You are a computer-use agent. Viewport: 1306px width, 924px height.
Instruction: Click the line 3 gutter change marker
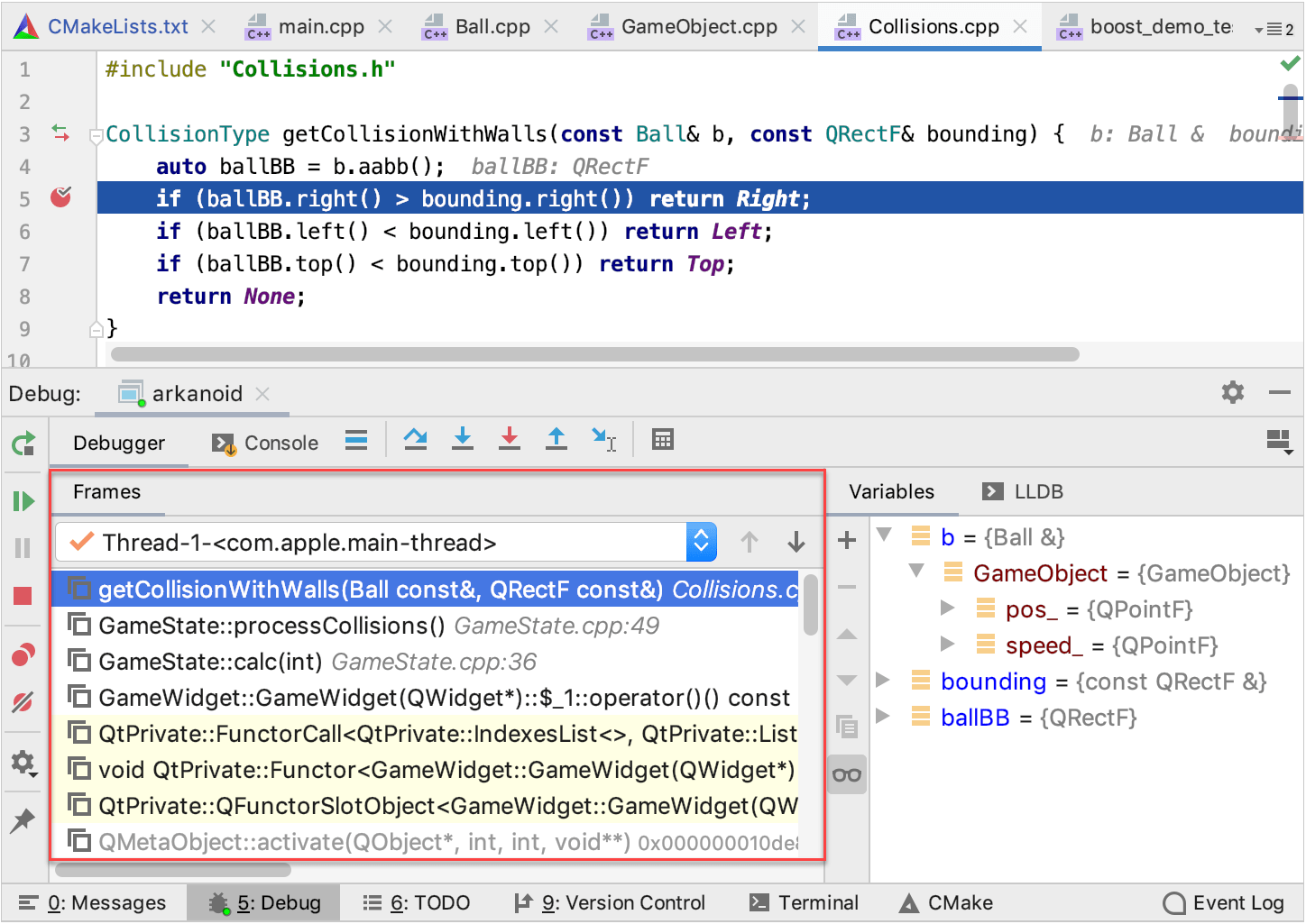[60, 133]
